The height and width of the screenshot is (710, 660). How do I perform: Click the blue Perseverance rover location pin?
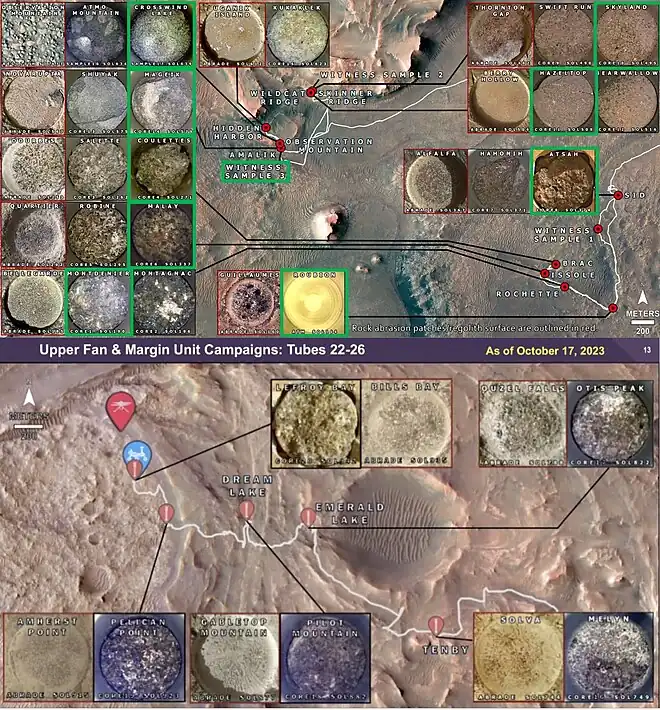tap(135, 456)
